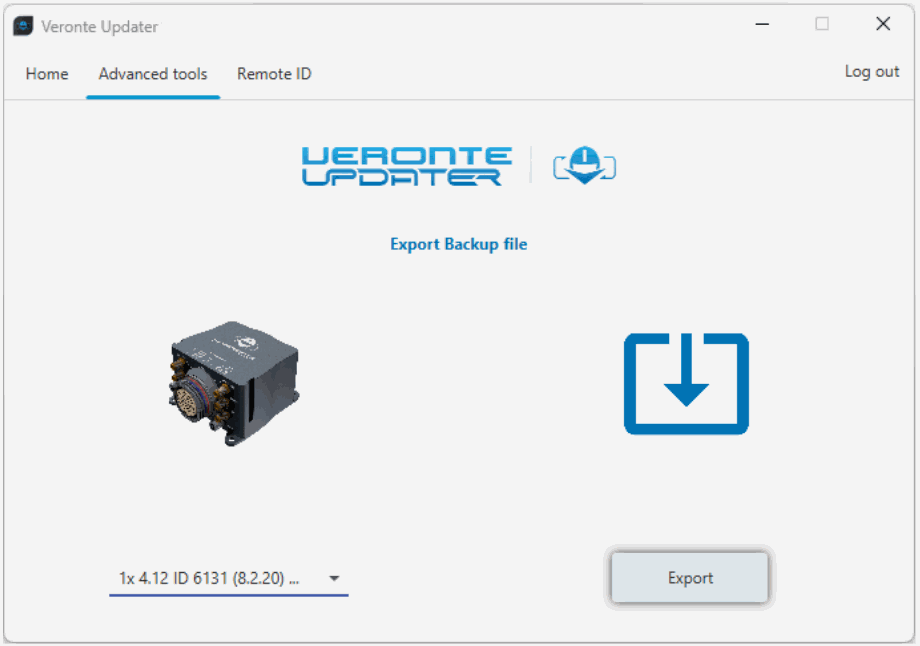
Task: Click the Veronte Updater wordmark logo
Action: (x=406, y=166)
